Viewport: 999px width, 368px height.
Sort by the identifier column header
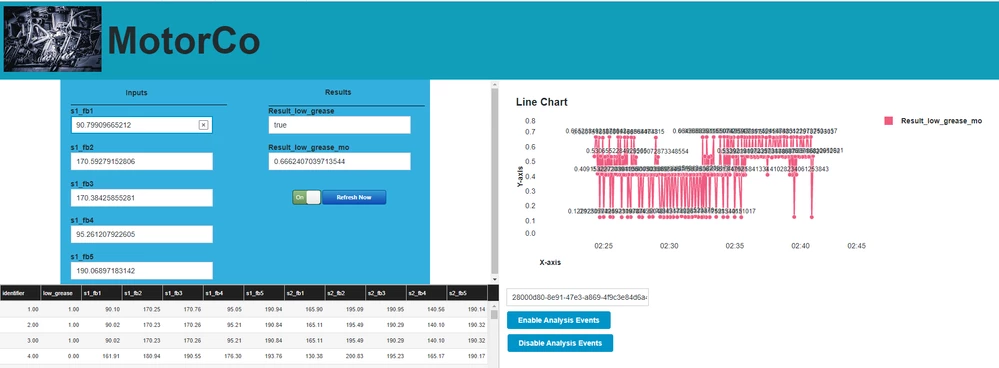click(x=19, y=293)
